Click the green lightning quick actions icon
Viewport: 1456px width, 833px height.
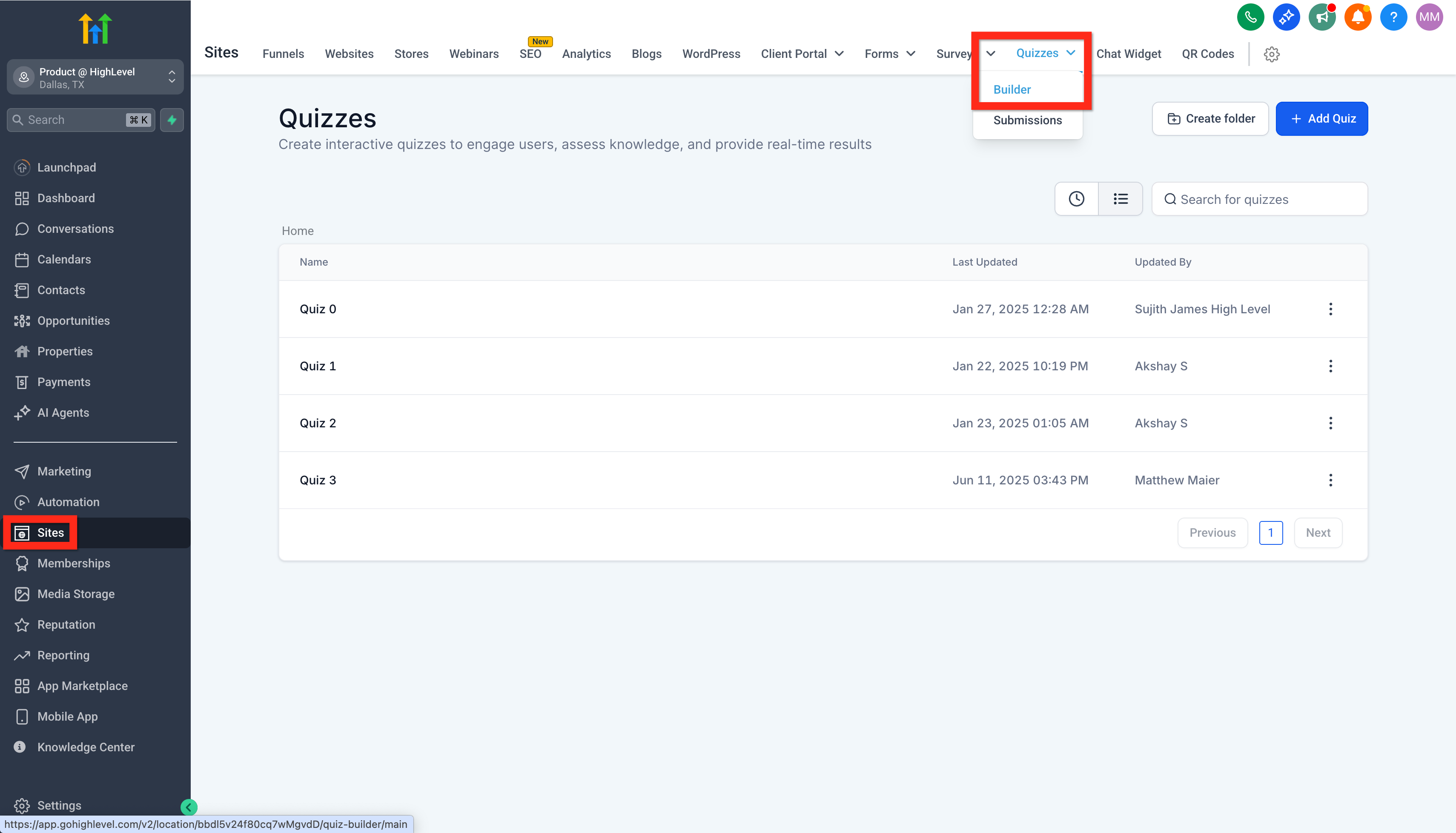coord(172,120)
